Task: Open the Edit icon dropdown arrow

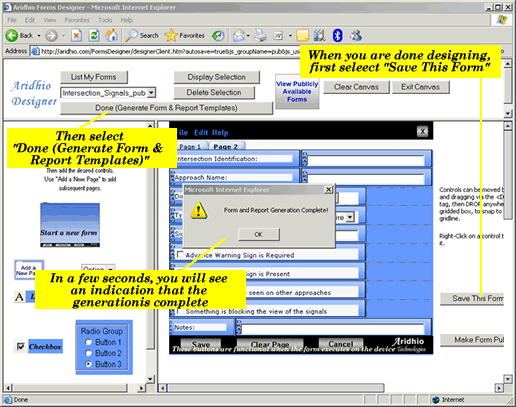Action: coord(290,35)
